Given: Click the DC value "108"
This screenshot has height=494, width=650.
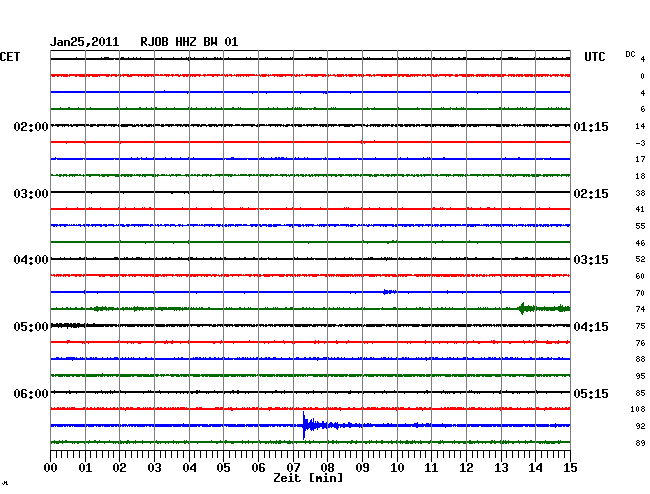Looking at the screenshot, I should (x=638, y=409).
